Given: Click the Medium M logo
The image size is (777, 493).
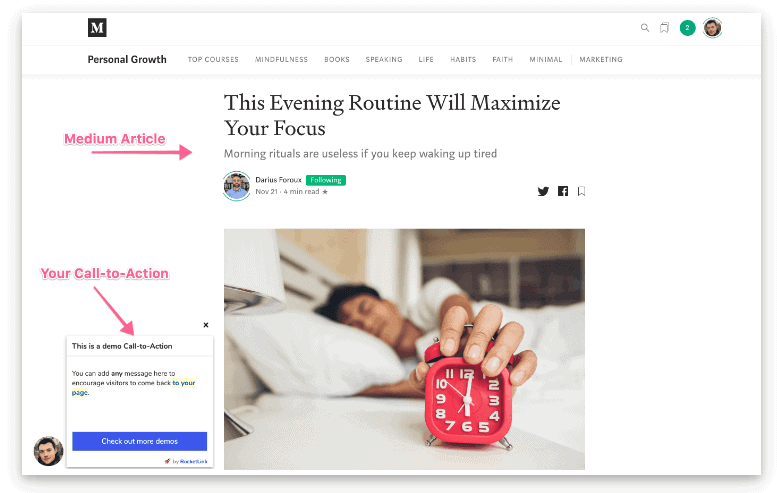Looking at the screenshot, I should (x=97, y=28).
